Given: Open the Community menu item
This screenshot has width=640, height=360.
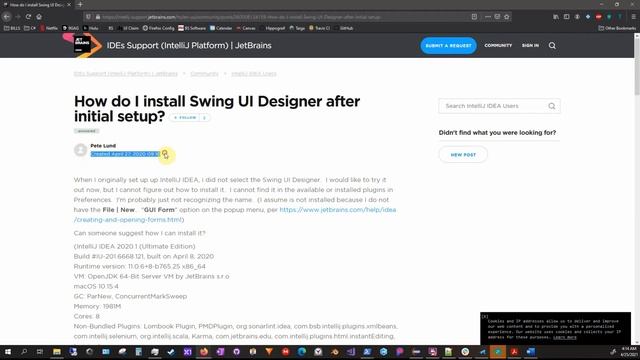Looking at the screenshot, I should (x=498, y=45).
